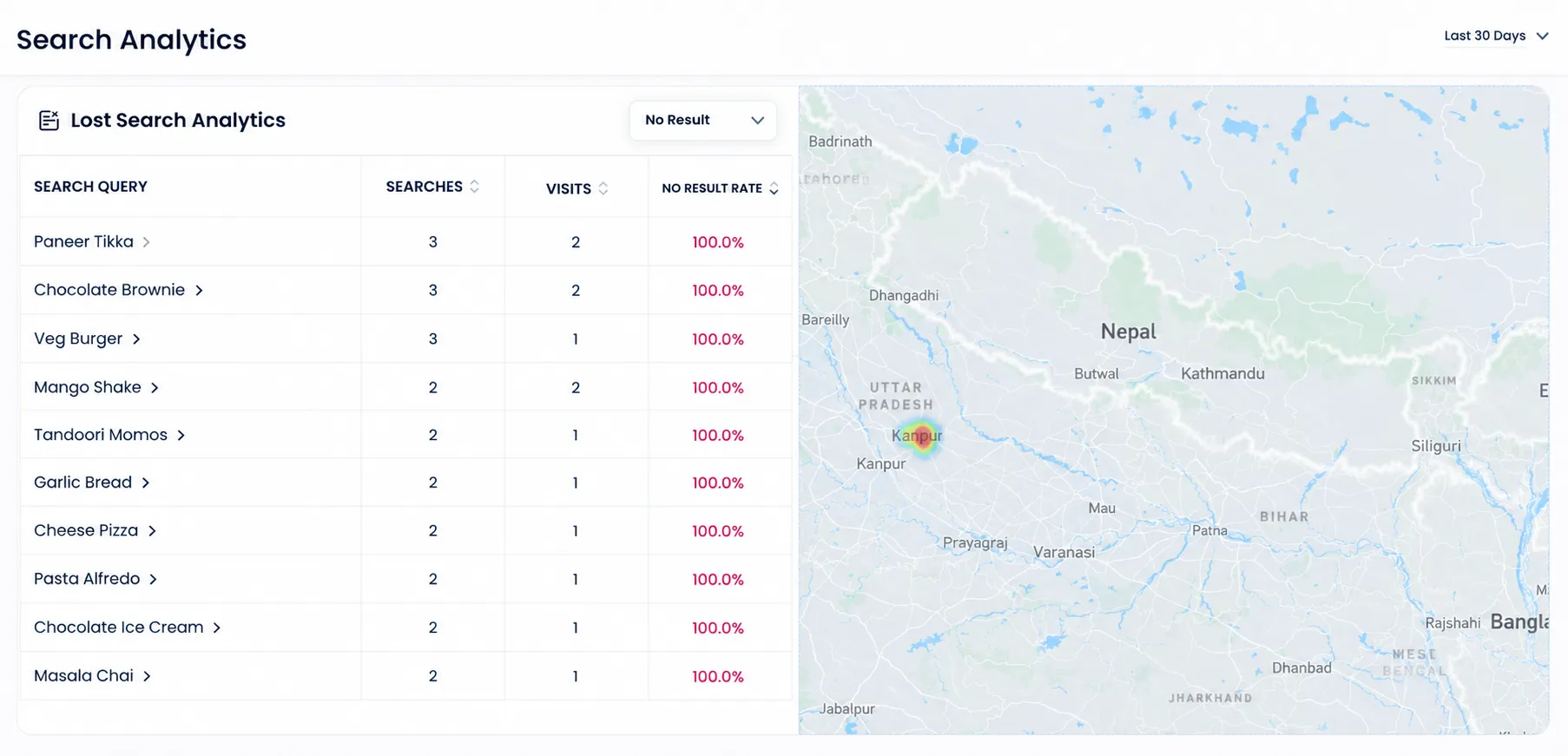Open the Chocolate Brownie search query
1568x756 pixels.
click(109, 290)
